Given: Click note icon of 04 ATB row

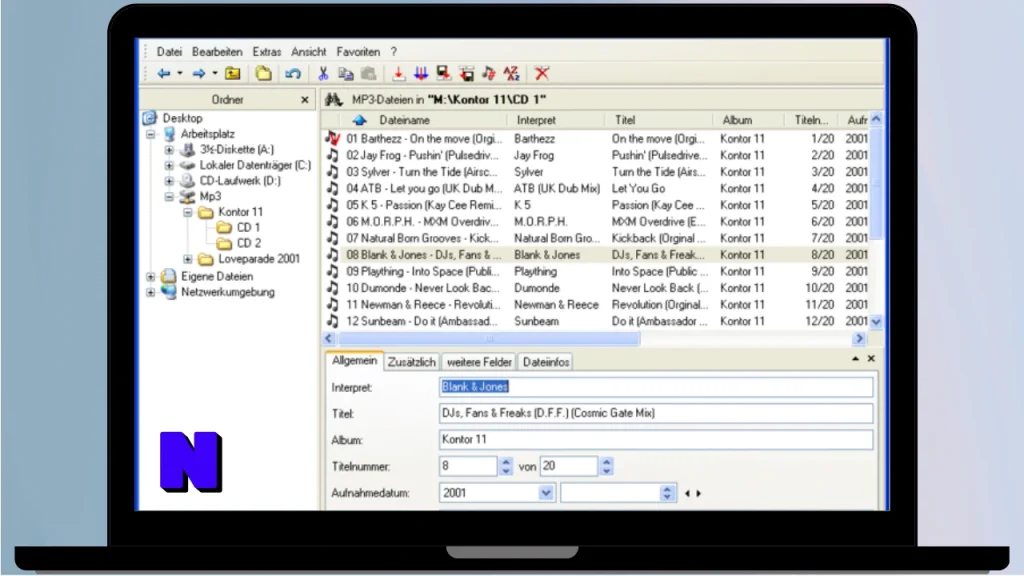Looking at the screenshot, I should pos(333,188).
